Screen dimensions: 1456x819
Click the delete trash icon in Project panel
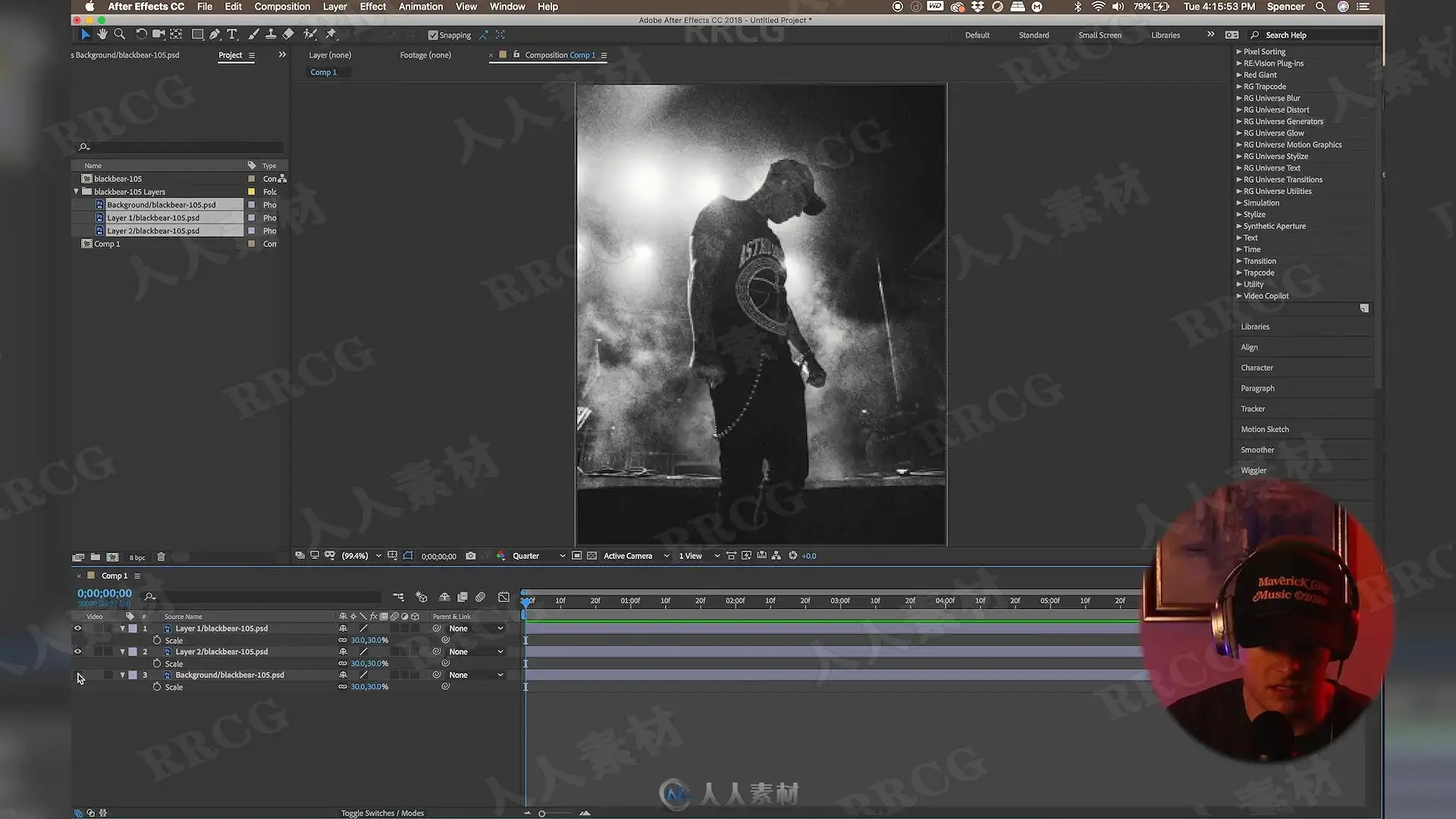pos(161,557)
